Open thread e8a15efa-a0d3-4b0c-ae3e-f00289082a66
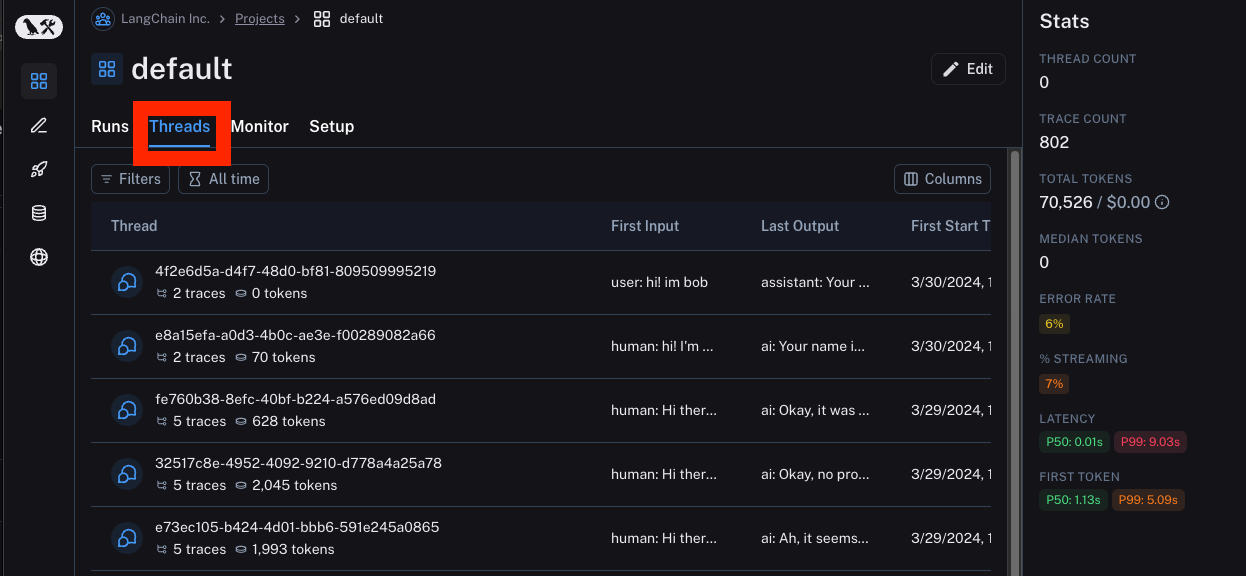Screen dimensions: 1246x576 click(x=295, y=335)
